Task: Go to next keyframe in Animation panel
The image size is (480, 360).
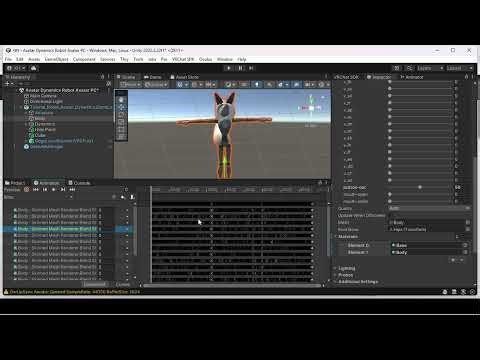Action: pos(63,189)
